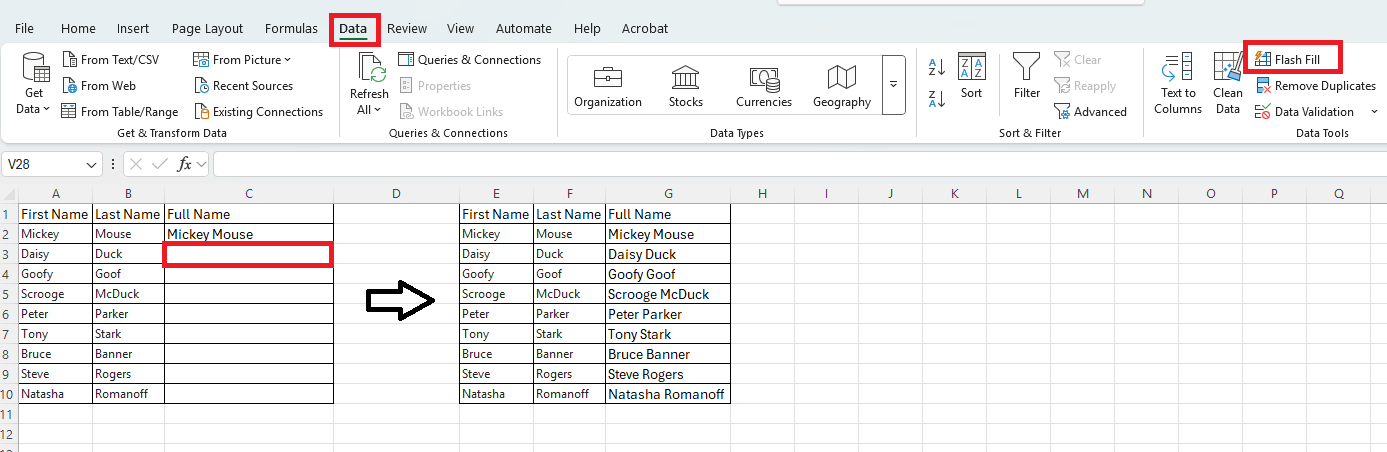
Task: Click the Get Data icon
Action: pyautogui.click(x=35, y=68)
